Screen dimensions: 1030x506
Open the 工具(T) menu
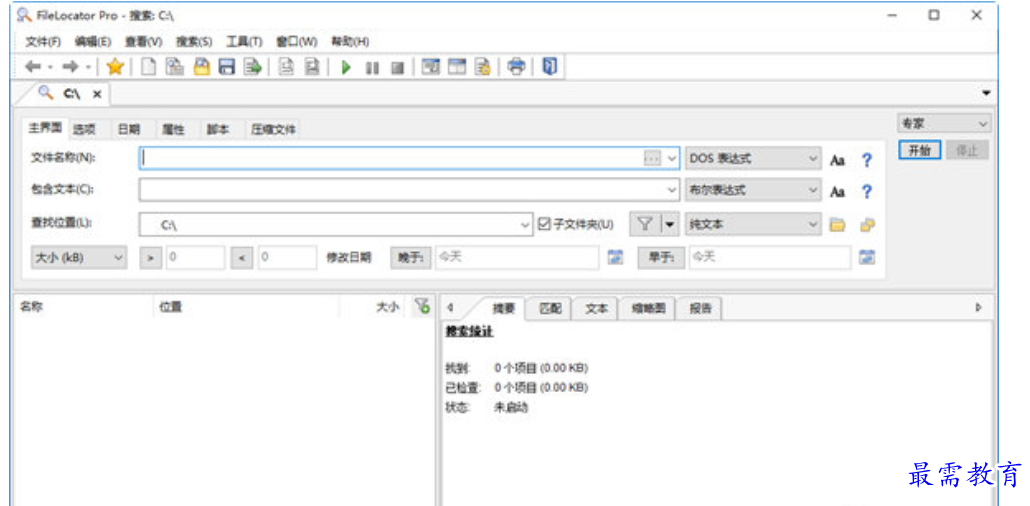click(x=244, y=42)
